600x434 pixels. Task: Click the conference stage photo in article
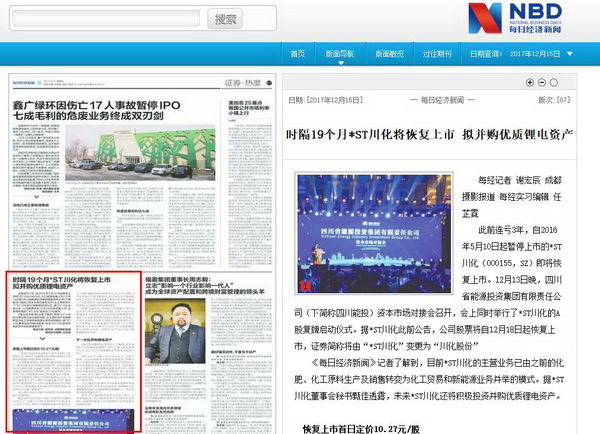coord(374,233)
